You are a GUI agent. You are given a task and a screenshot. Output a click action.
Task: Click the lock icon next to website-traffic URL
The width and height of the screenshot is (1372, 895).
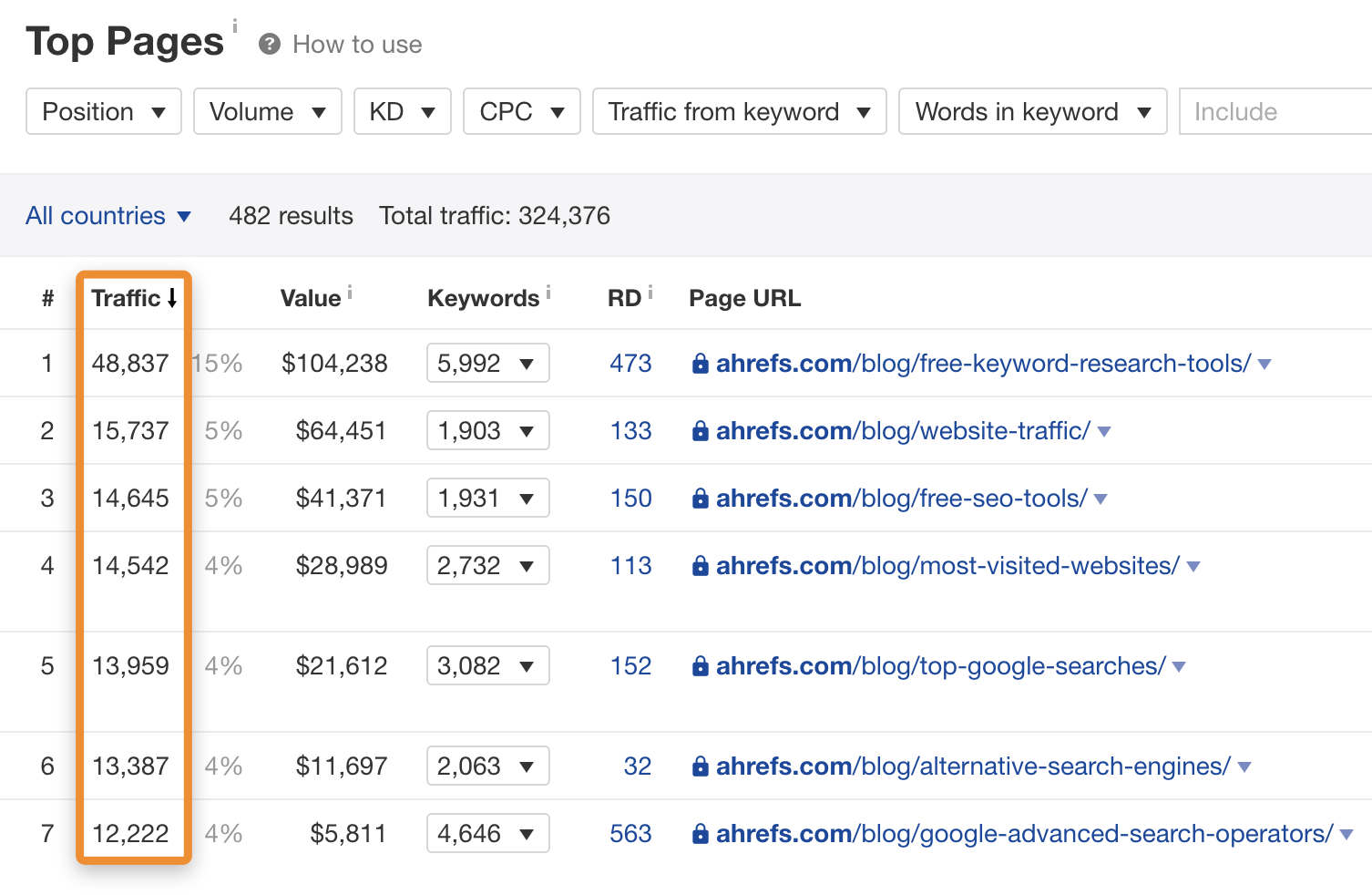click(700, 430)
